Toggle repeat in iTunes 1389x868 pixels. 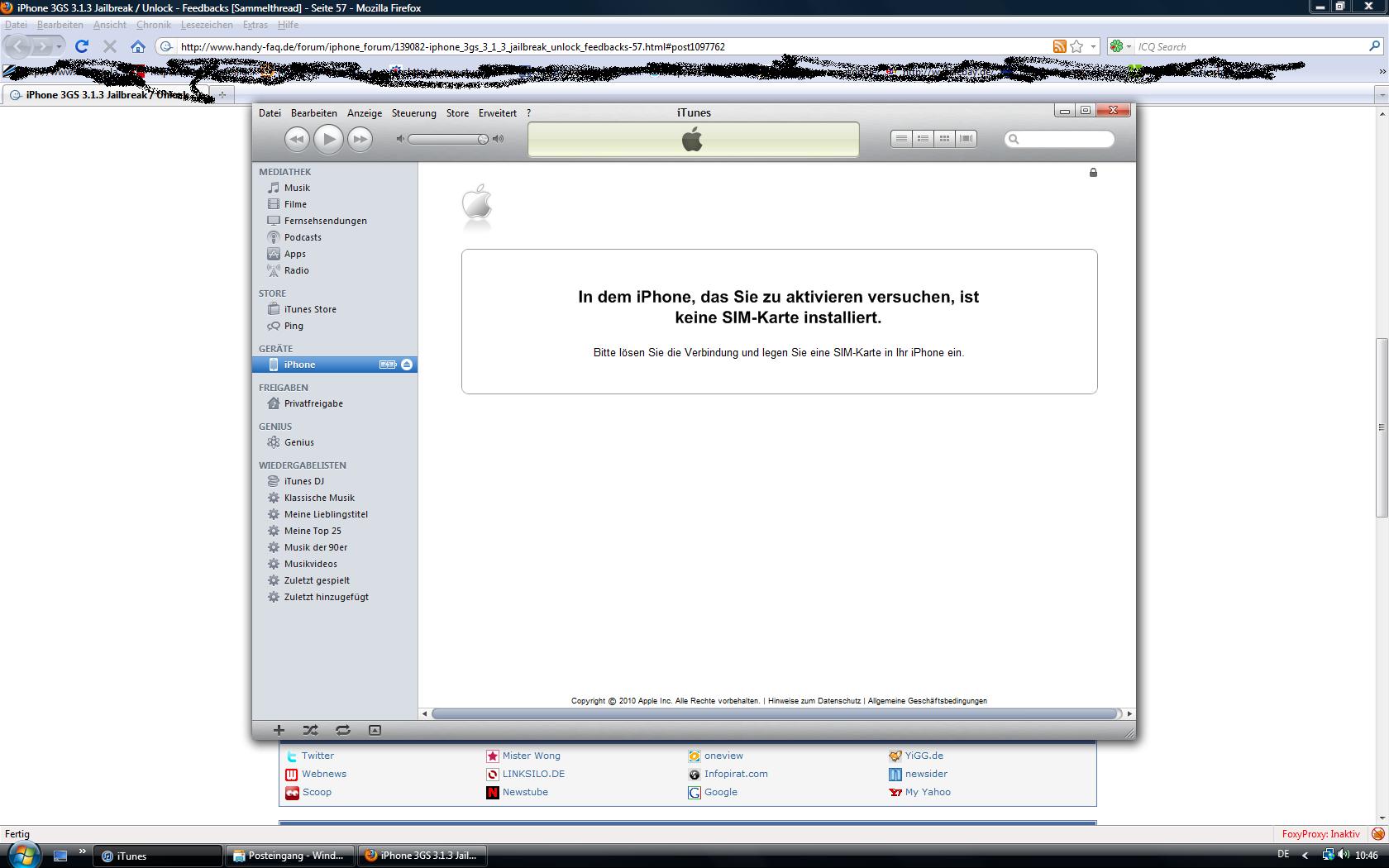pyautogui.click(x=342, y=730)
